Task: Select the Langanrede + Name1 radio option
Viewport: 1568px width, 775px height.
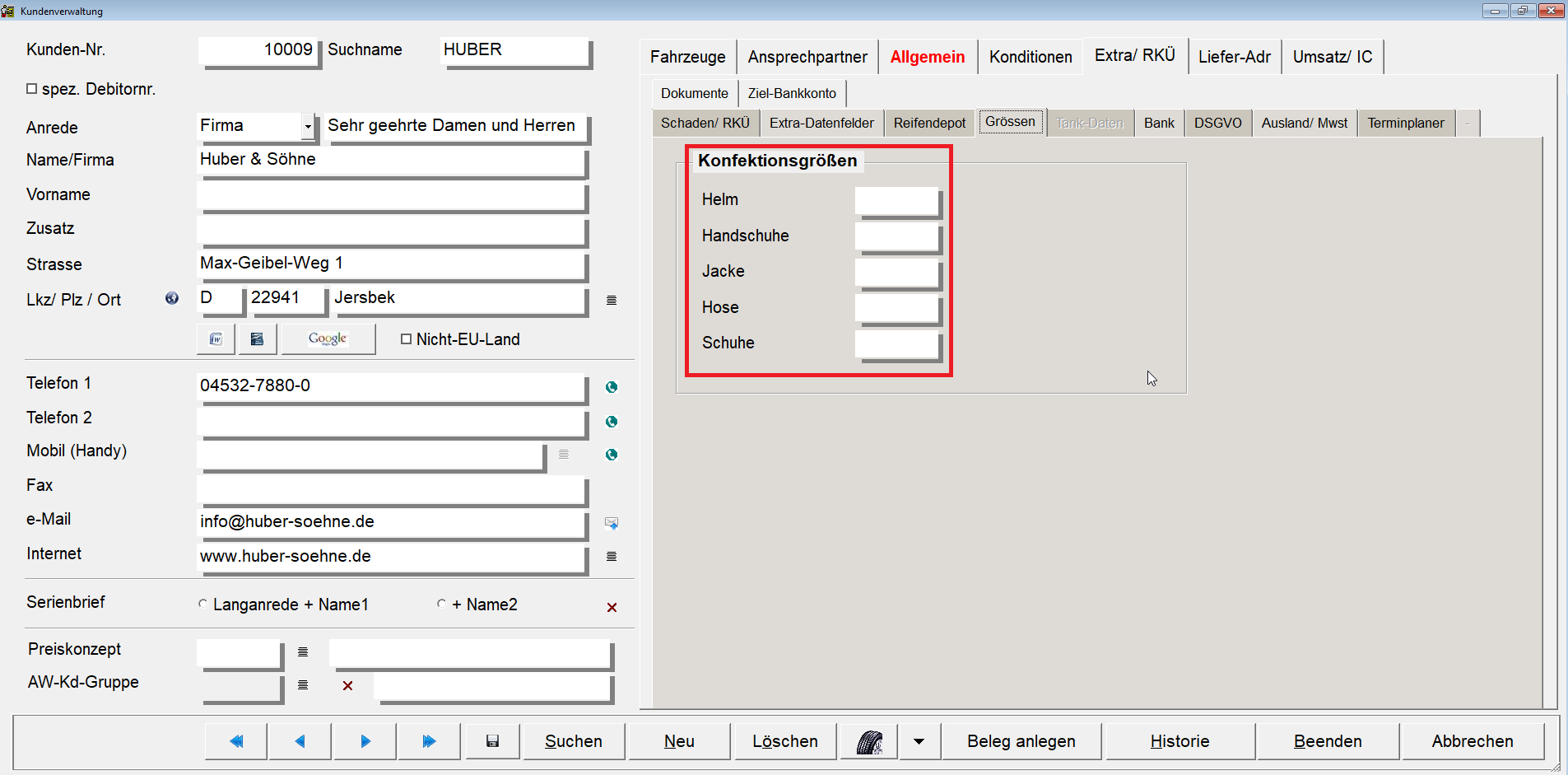Action: (x=202, y=604)
